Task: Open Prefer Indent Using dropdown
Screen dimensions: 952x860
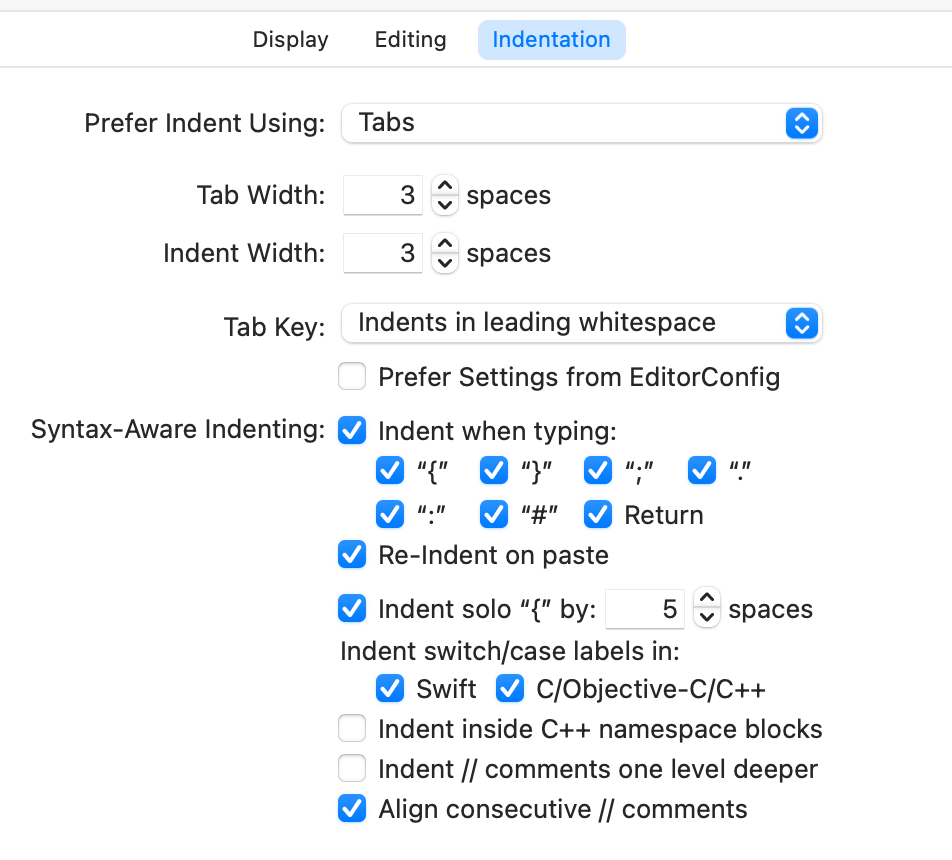Action: 581,123
